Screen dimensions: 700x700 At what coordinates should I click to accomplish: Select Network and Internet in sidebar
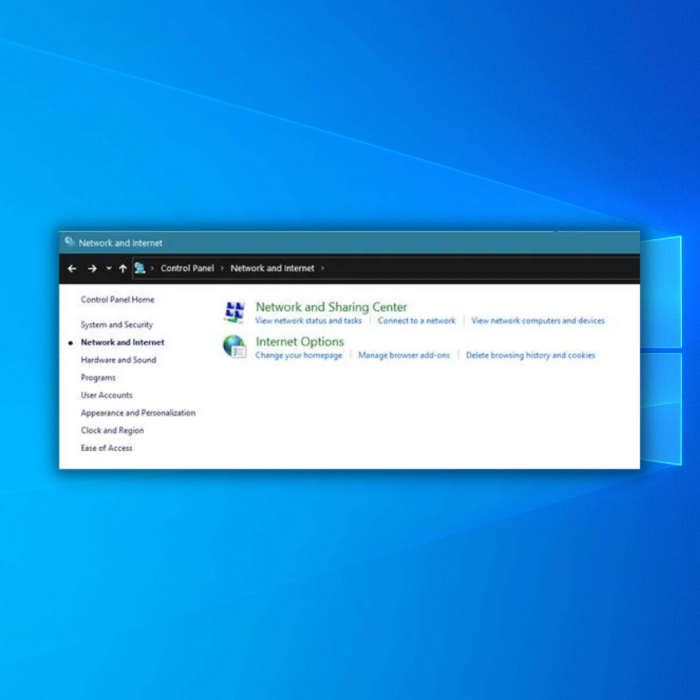[x=122, y=342]
